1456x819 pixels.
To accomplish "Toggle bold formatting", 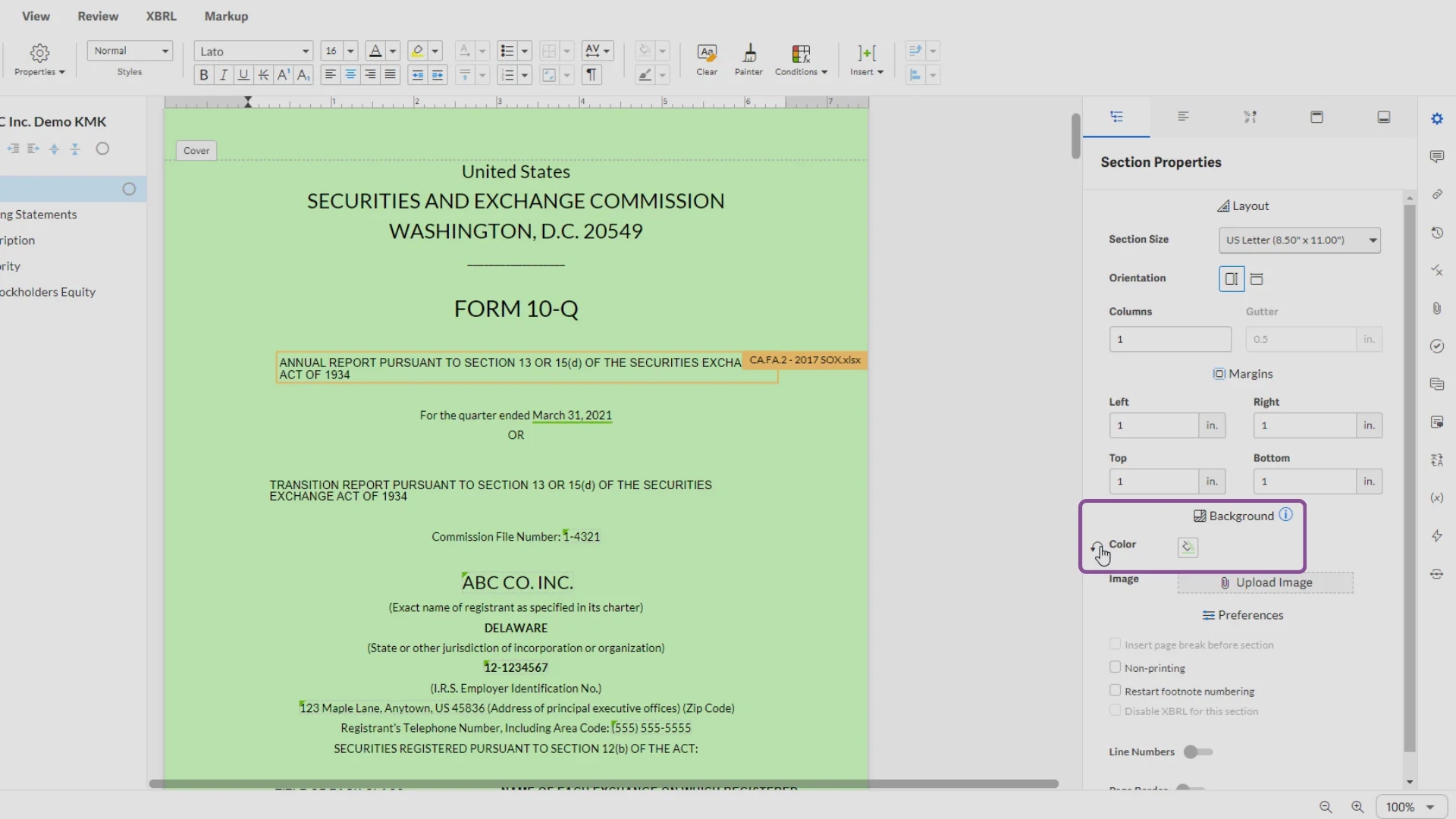I will click(203, 75).
